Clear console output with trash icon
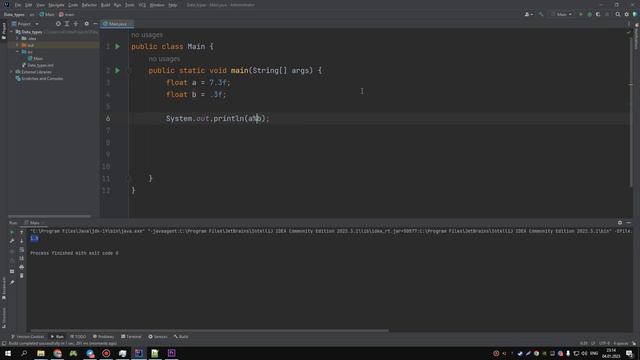Viewport: 640px width, 360px height. click(22, 276)
